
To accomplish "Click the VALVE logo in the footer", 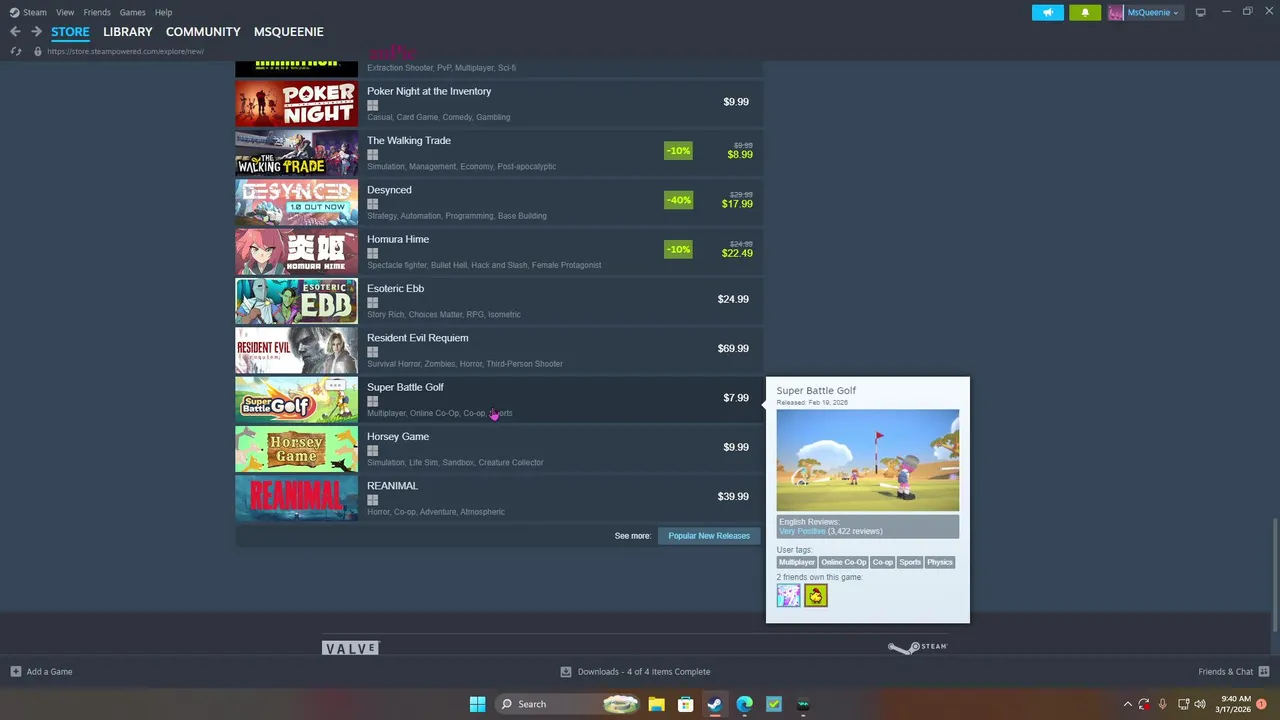I will click(351, 648).
